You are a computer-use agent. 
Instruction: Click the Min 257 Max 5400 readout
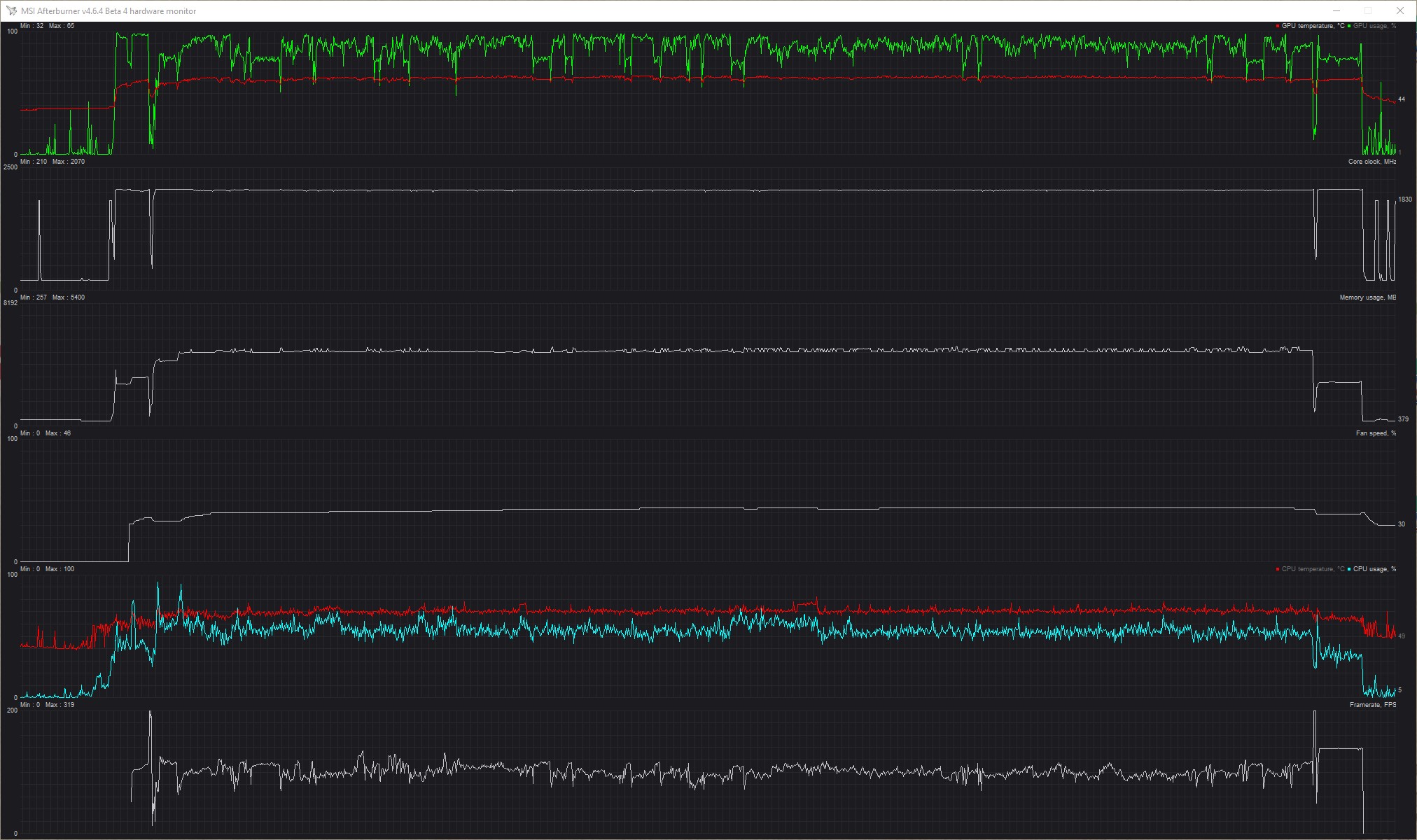click(x=53, y=297)
